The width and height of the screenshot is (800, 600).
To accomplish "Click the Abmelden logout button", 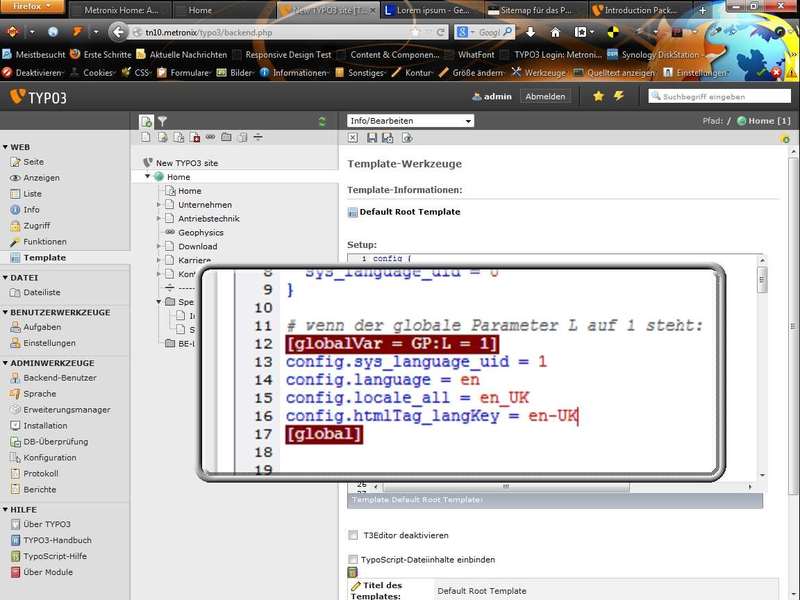I will coord(546,96).
